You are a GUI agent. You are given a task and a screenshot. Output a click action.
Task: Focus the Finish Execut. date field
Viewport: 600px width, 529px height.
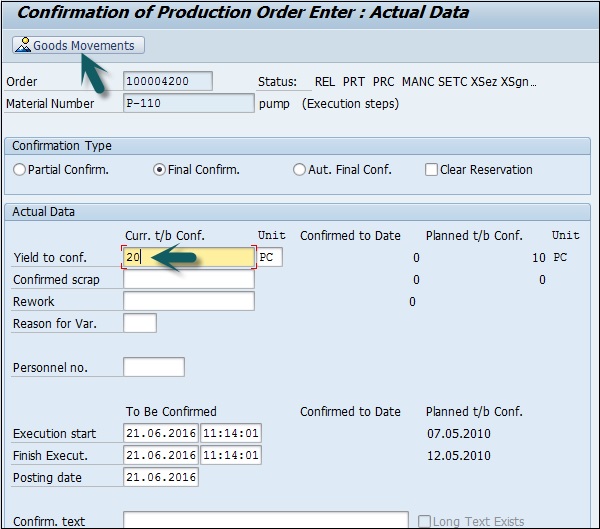coord(160,456)
